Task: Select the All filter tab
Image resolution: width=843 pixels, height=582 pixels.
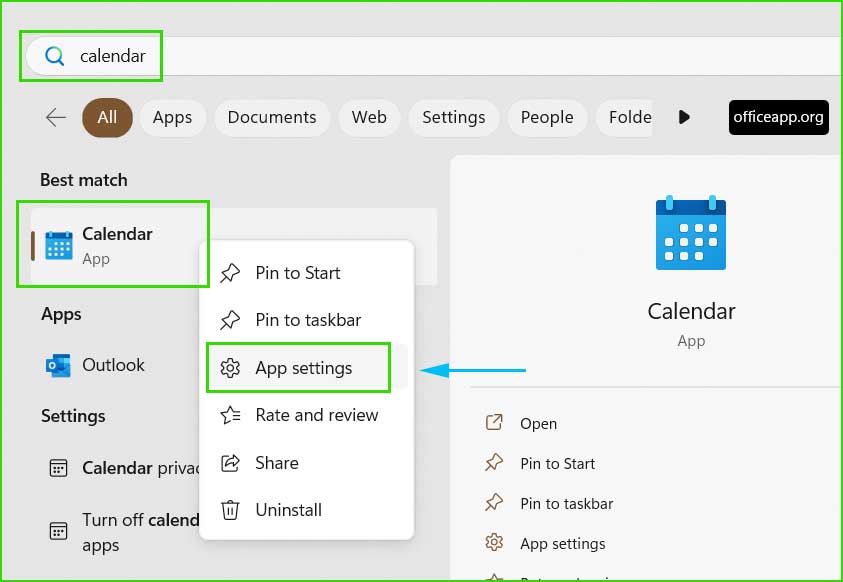Action: pos(107,117)
